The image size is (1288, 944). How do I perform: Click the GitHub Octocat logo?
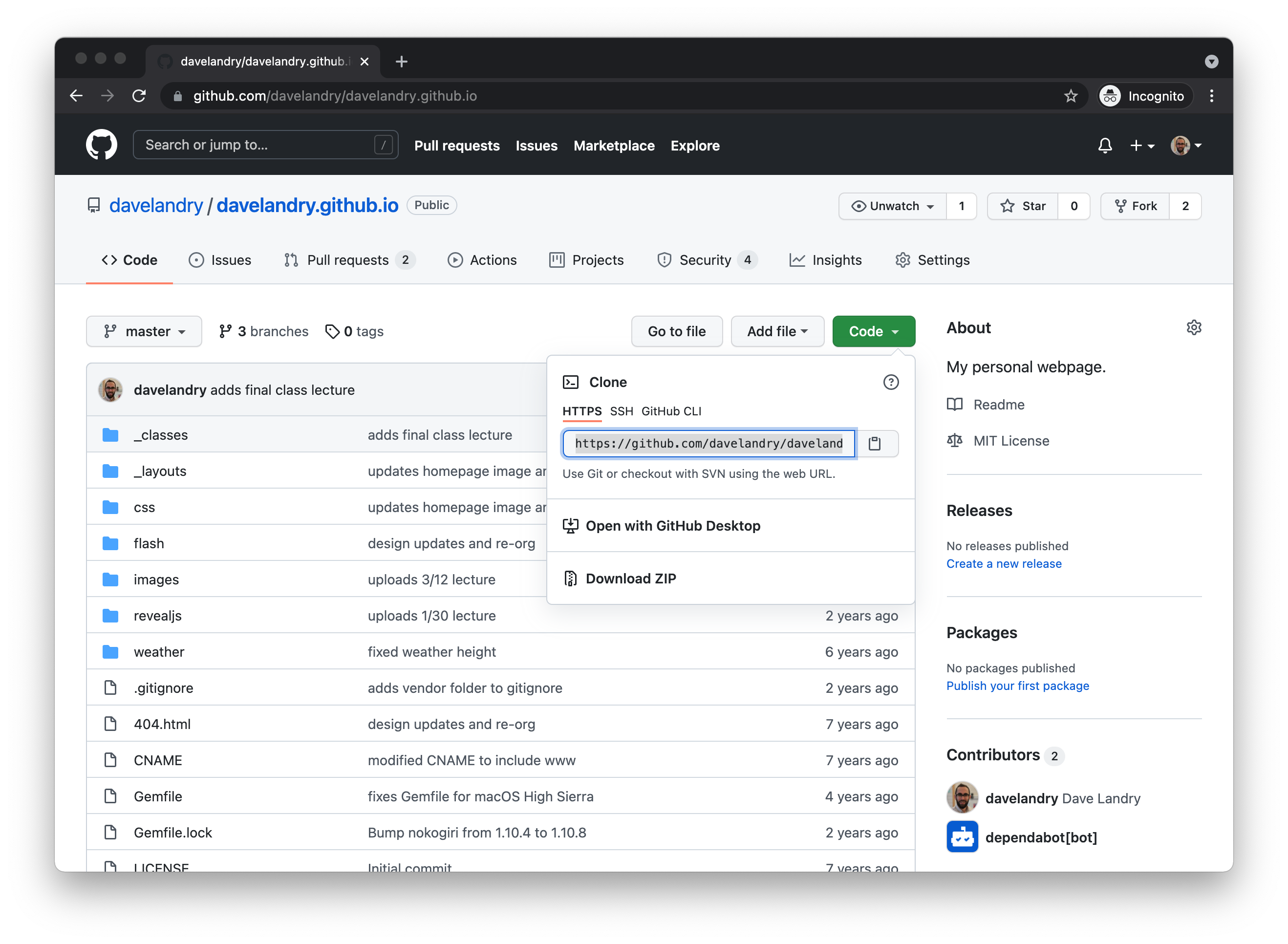pyautogui.click(x=101, y=145)
